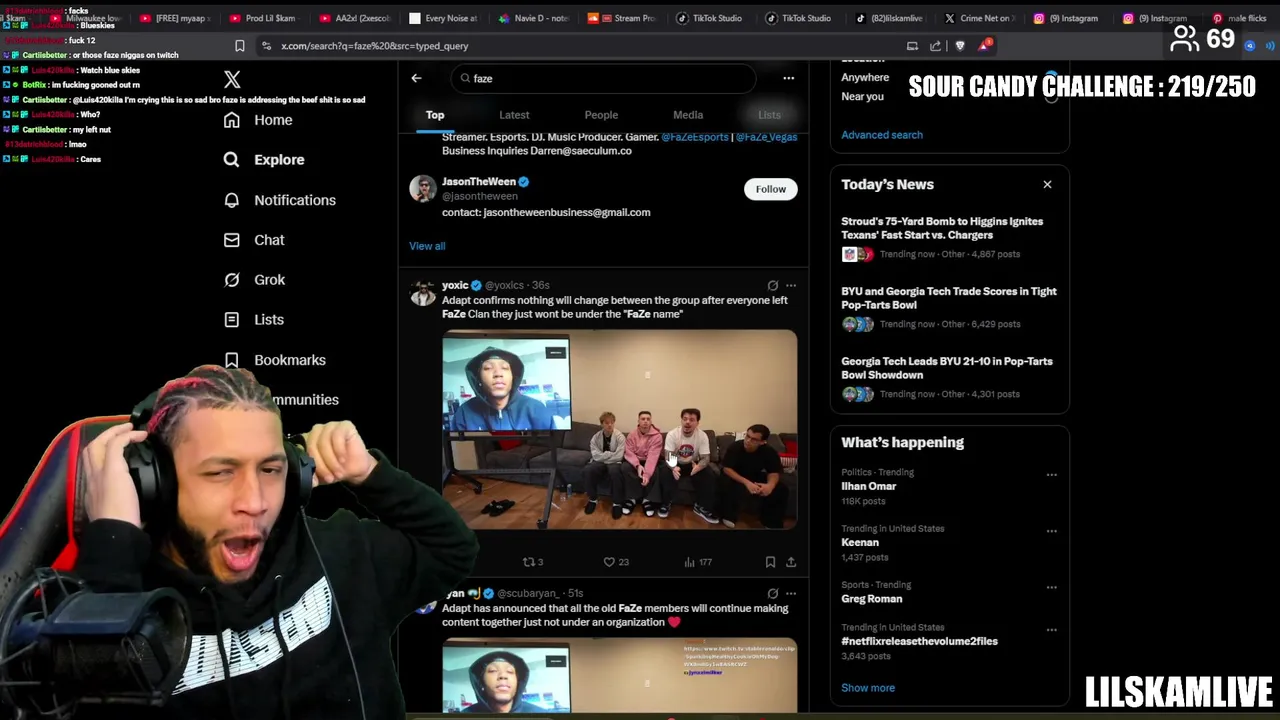The width and height of the screenshot is (1280, 720).
Task: Open Advanced search link
Action: pyautogui.click(x=882, y=135)
